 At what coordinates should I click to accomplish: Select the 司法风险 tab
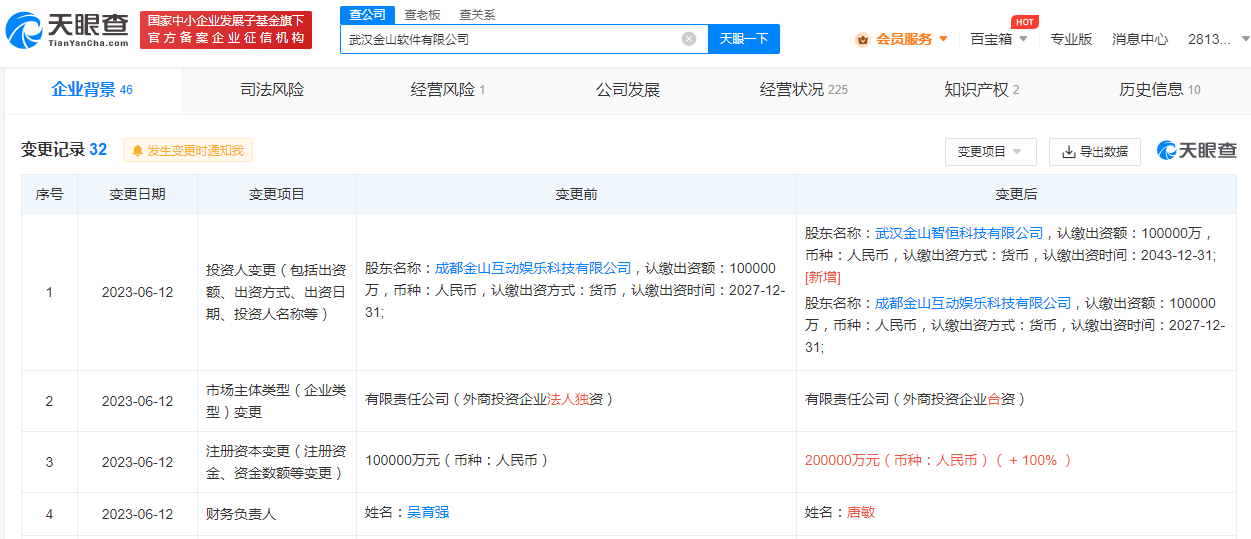click(272, 90)
